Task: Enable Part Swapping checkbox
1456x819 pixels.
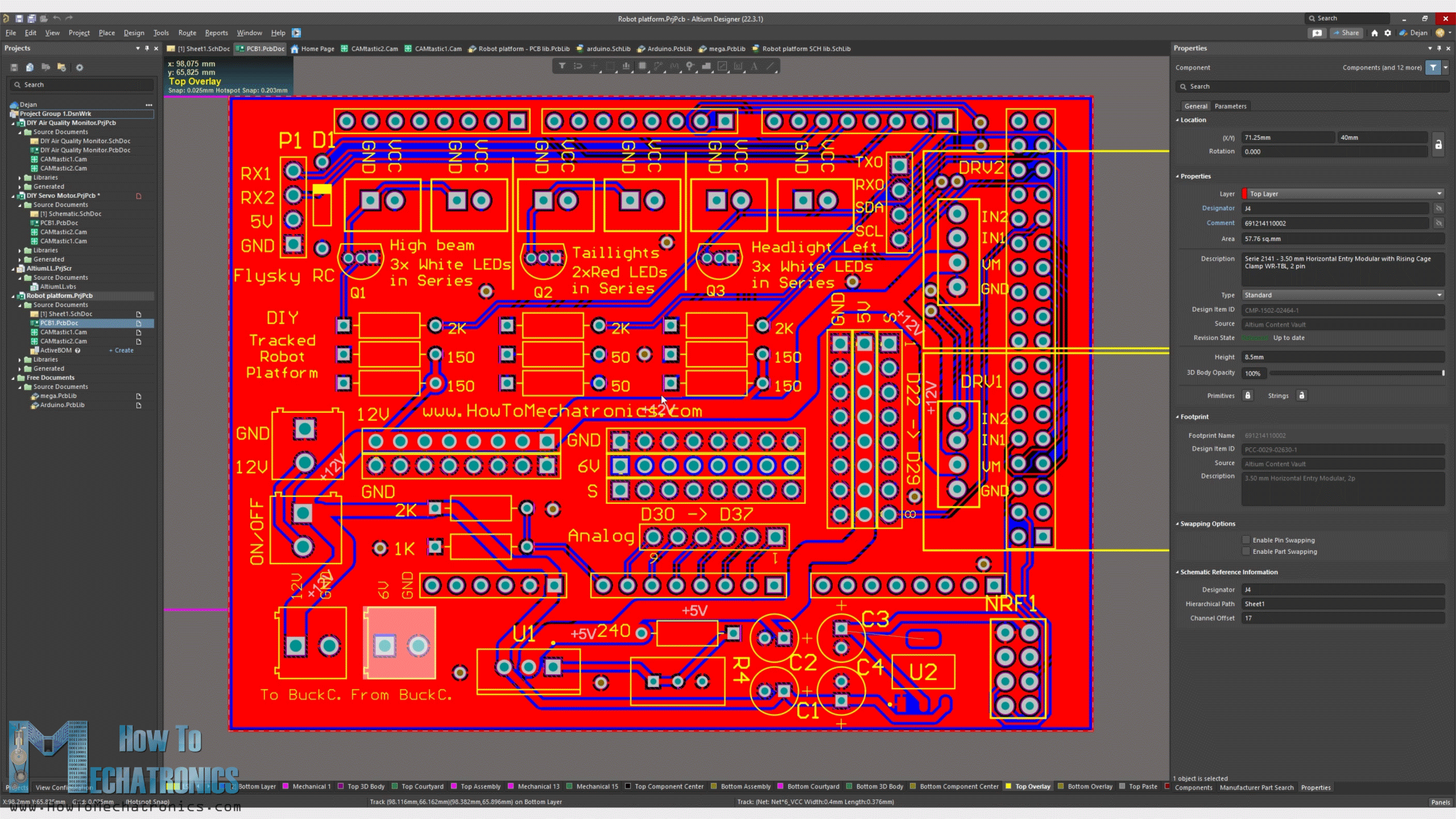Action: point(1246,551)
